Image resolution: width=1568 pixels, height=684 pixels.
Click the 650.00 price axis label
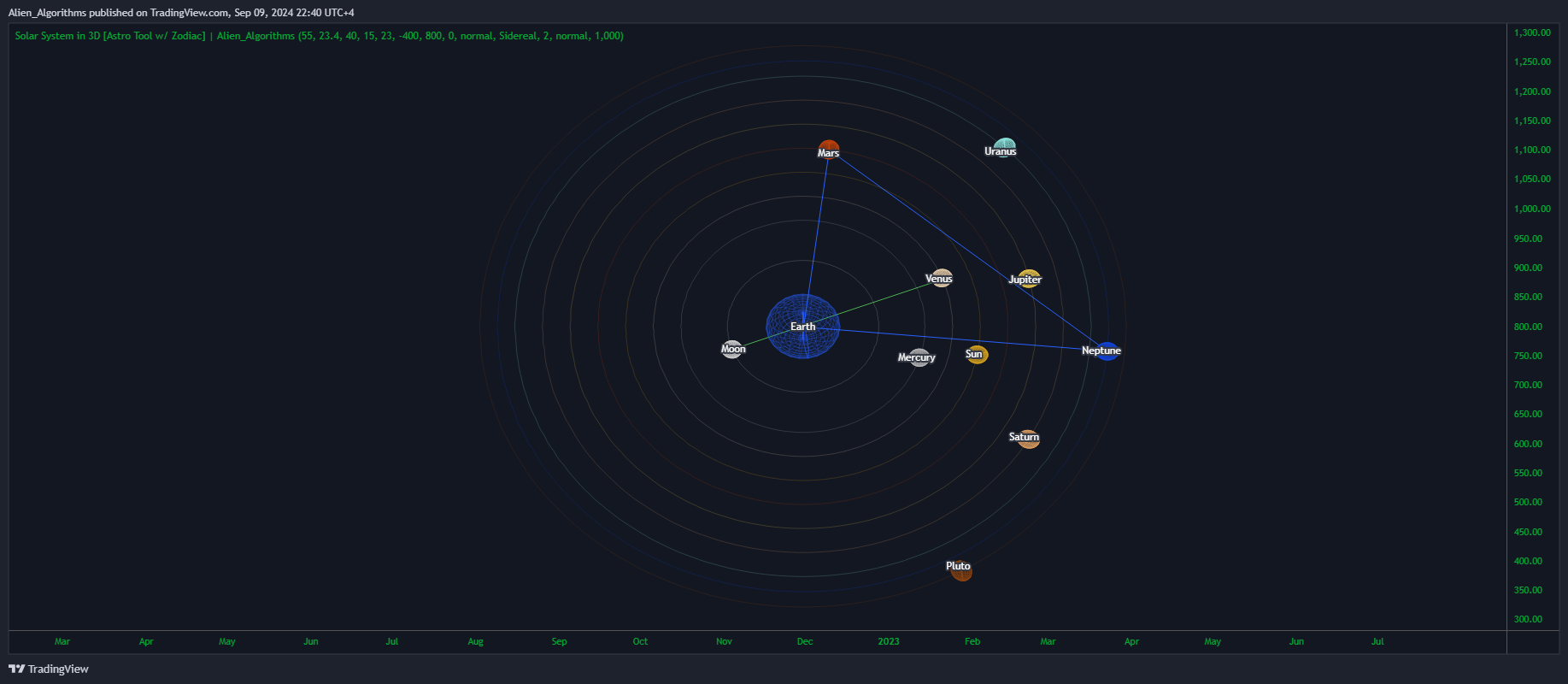[1528, 414]
